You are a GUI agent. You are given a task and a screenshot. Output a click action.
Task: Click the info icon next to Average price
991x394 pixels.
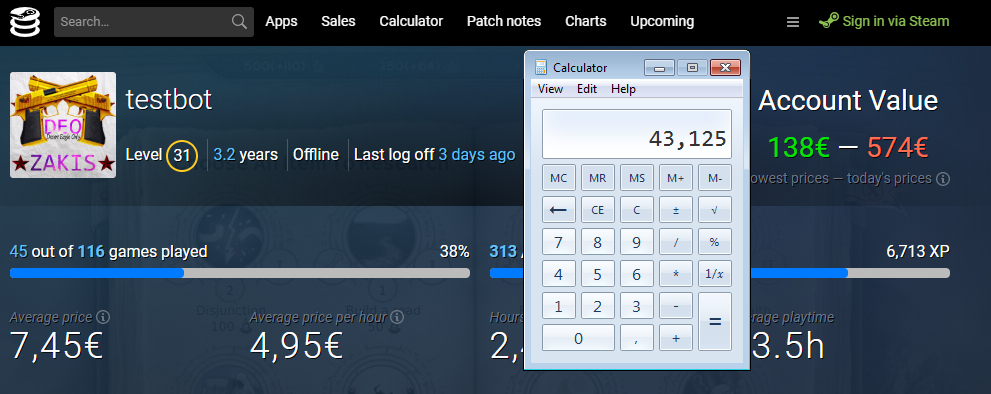coord(104,317)
